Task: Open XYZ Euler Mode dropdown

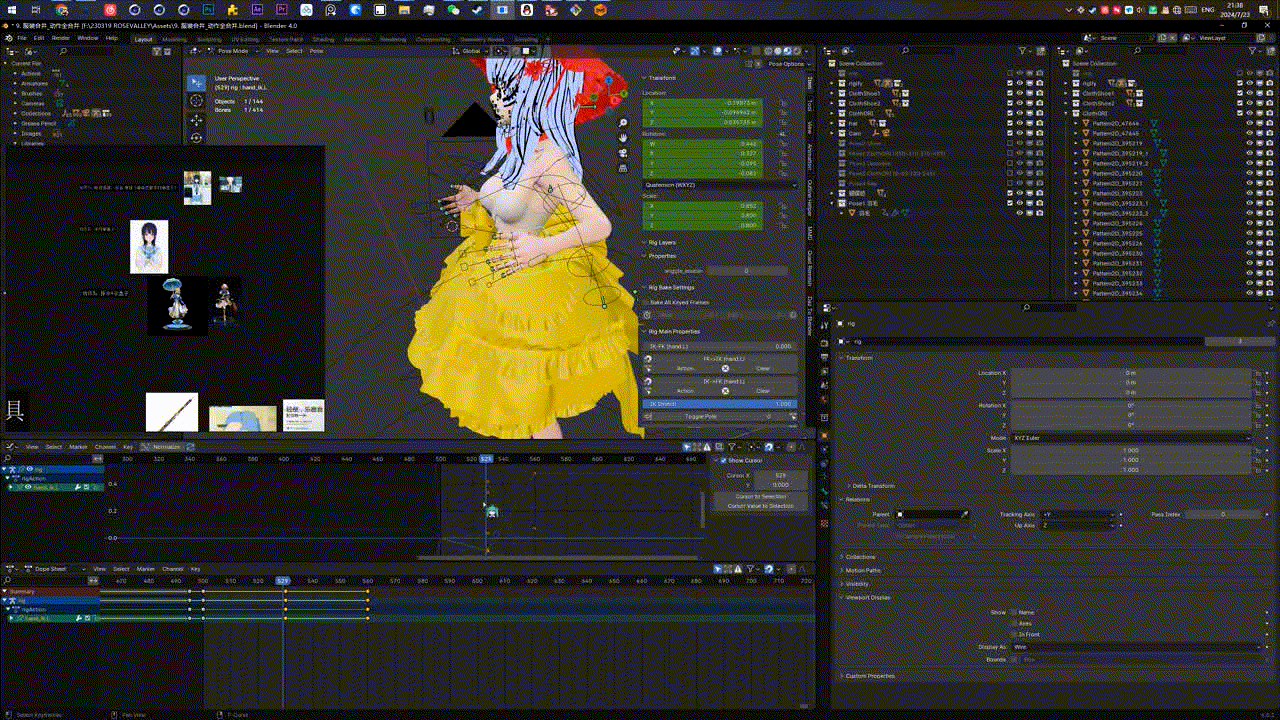Action: point(1131,438)
